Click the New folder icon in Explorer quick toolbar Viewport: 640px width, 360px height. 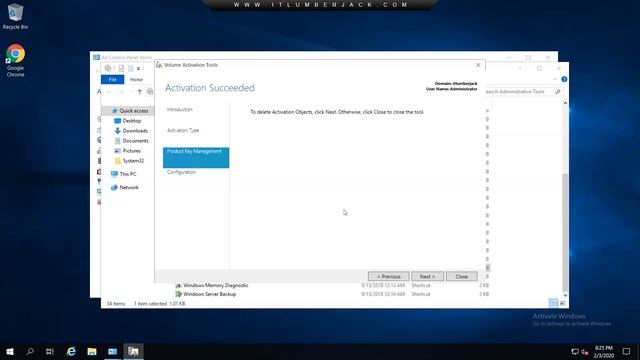point(131,68)
